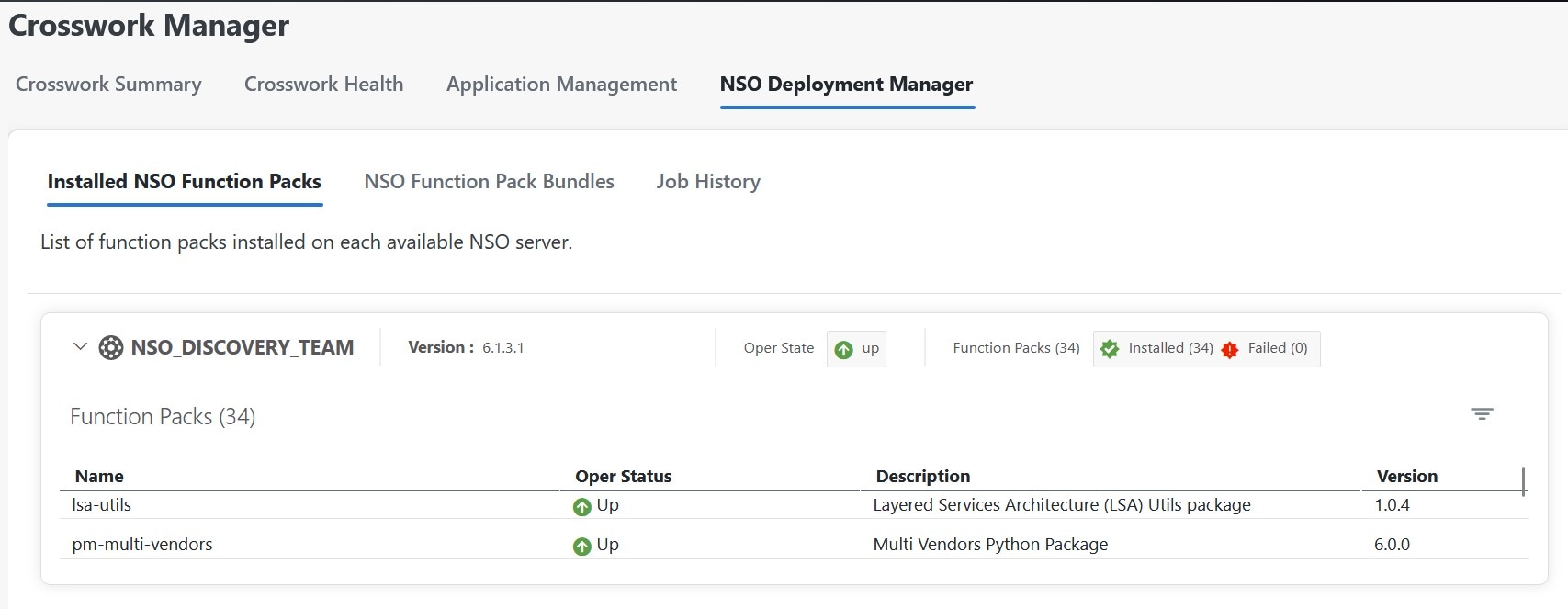Sort by the Description column header
Viewport: 1568px width, 609px height.
(x=922, y=476)
